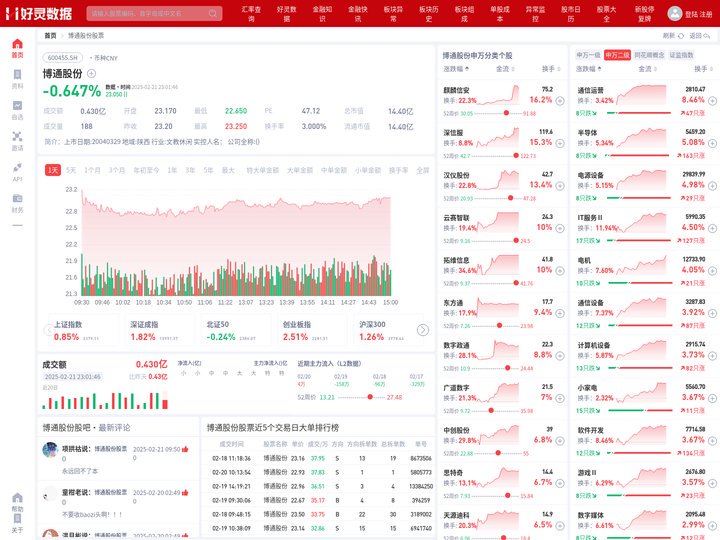Viewport: 720px width, 540px height.
Task: Sort sector list by 换手 column
Action: click(703, 69)
